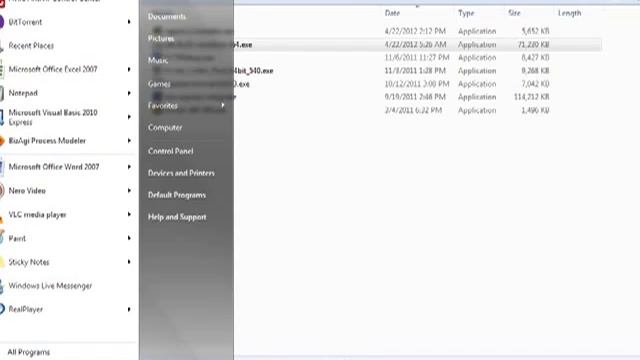Launch Microsoft Office Word 2007
Viewport: 640px width, 360px height.
point(54,167)
